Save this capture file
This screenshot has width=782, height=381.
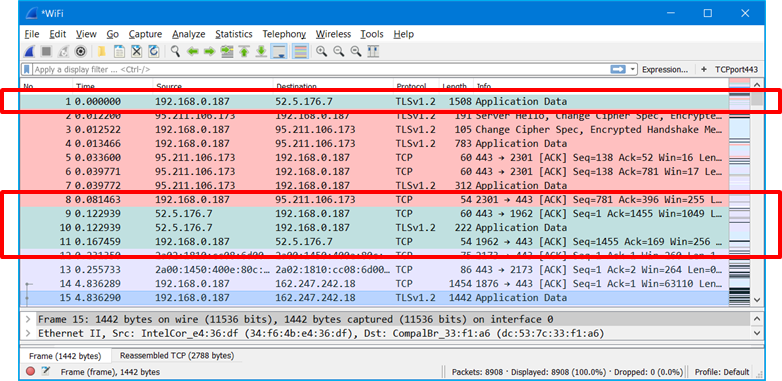119,51
